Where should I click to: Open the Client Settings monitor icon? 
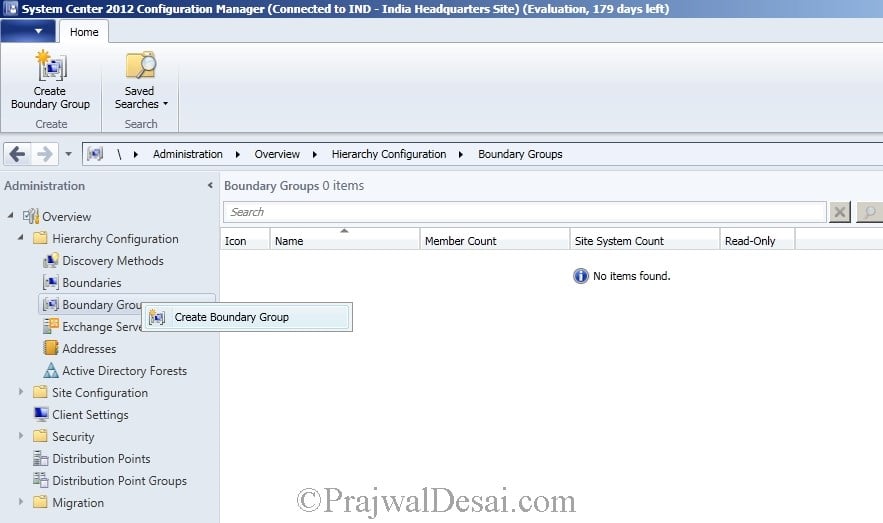41,414
